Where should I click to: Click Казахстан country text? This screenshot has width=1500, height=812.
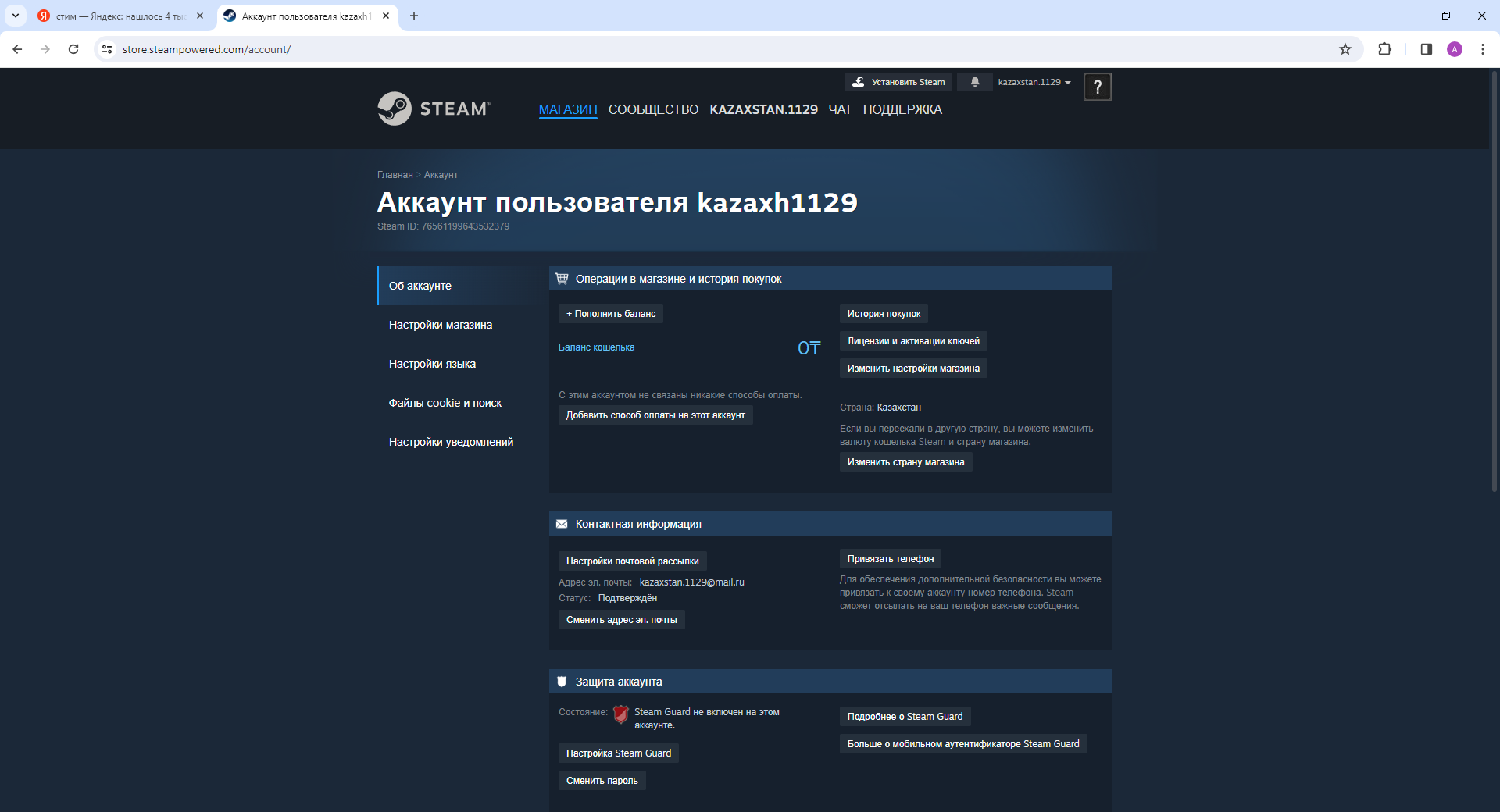(x=898, y=408)
